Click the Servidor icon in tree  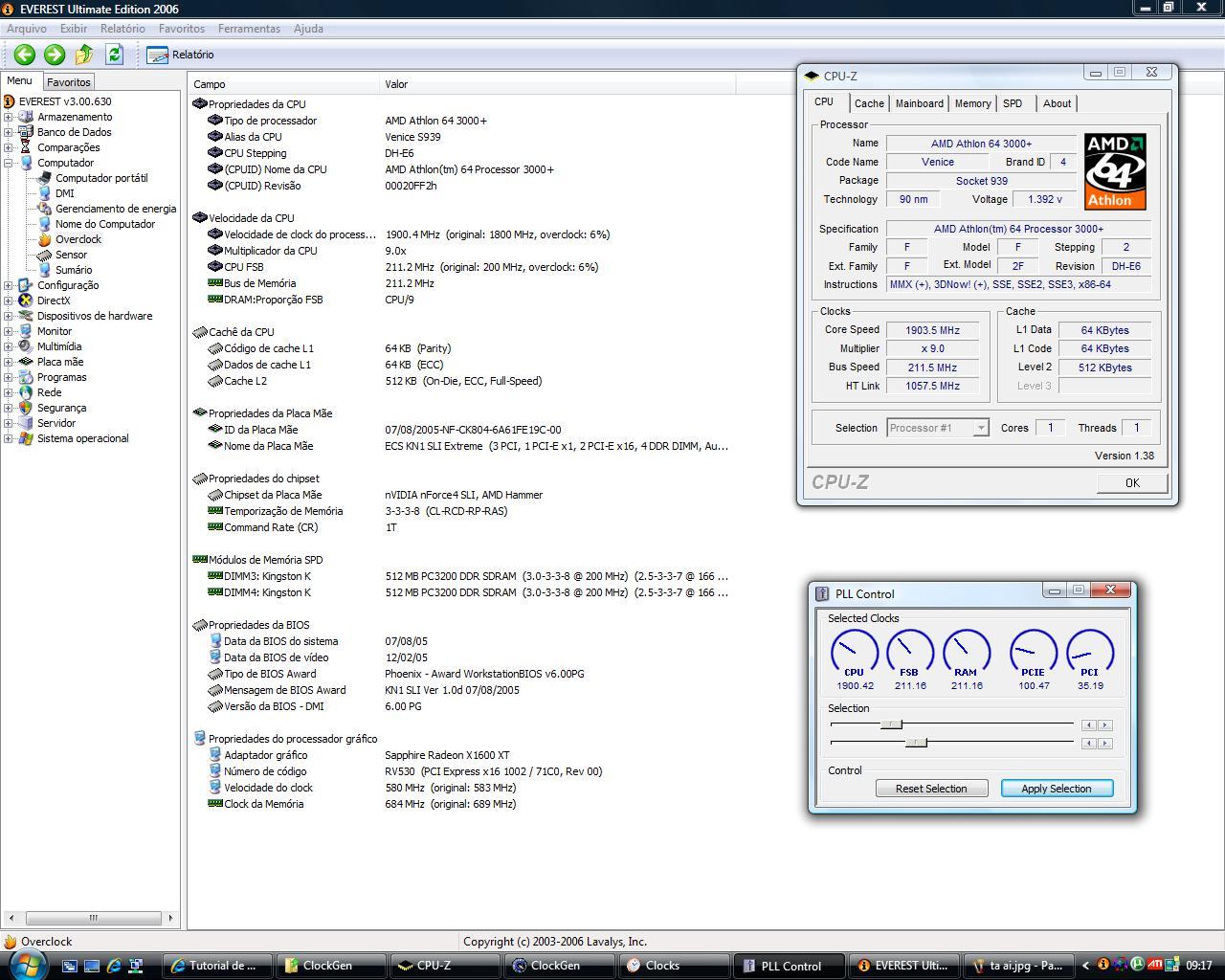[26, 423]
